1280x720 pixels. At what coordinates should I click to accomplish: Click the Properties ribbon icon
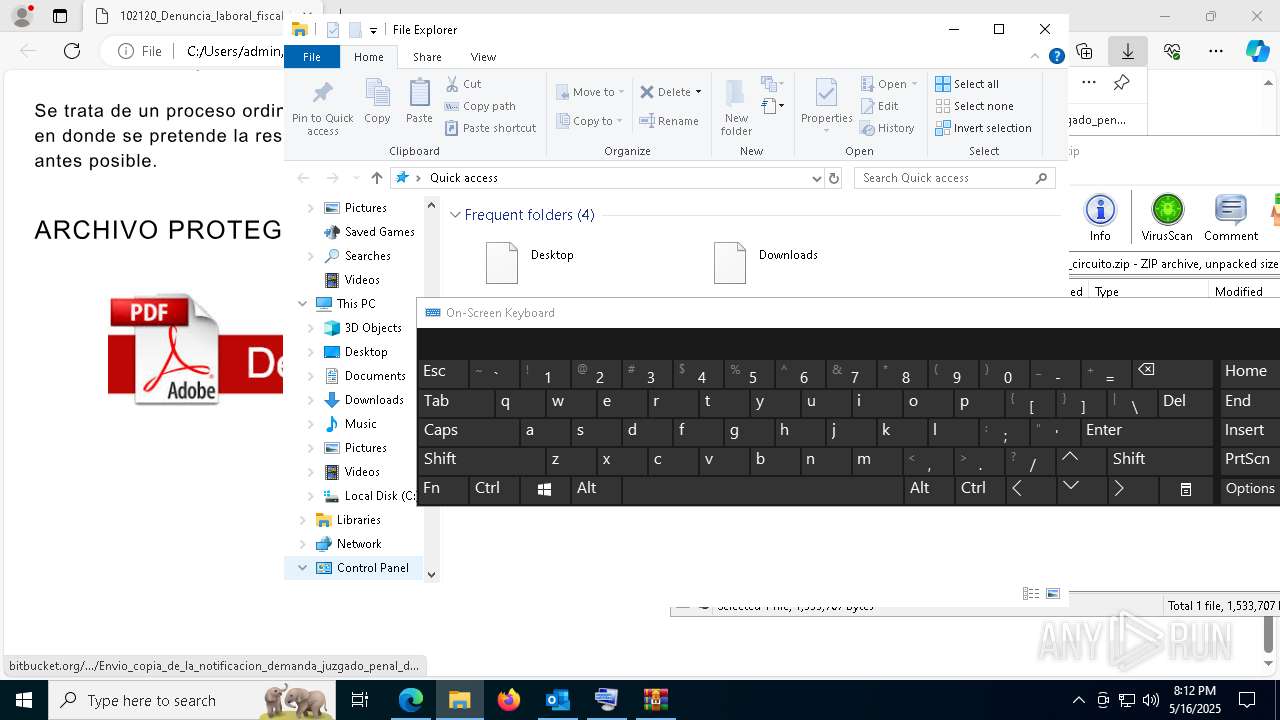[x=826, y=93]
